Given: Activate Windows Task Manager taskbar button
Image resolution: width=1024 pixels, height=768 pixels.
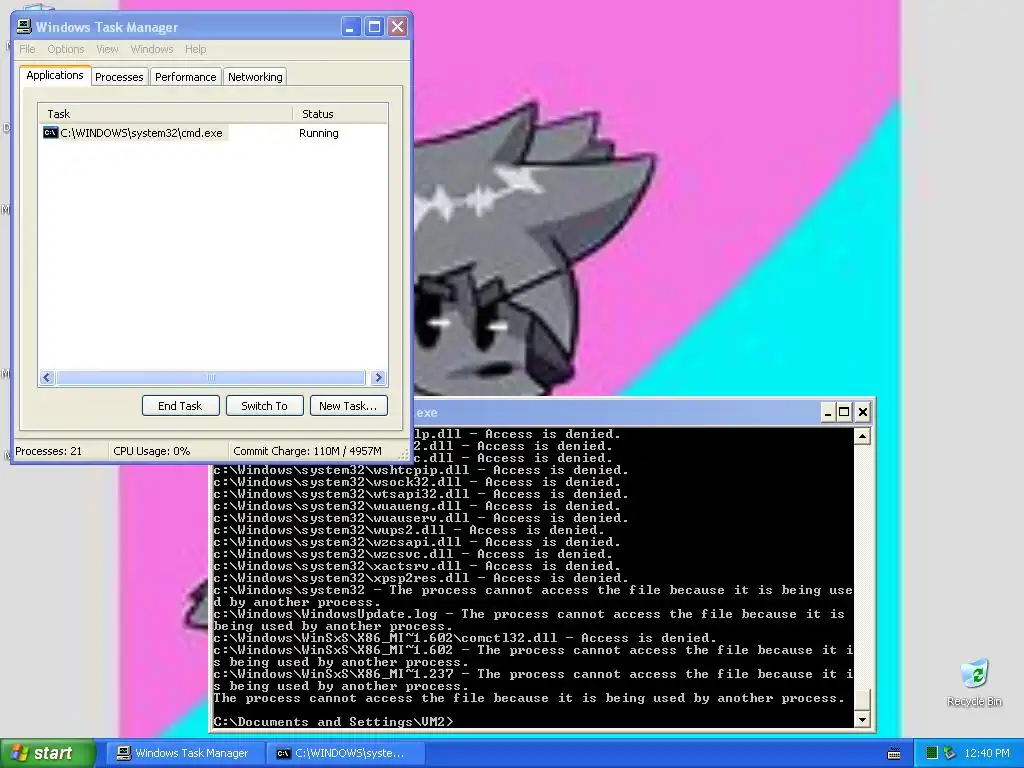Looking at the screenshot, I should tap(184, 753).
